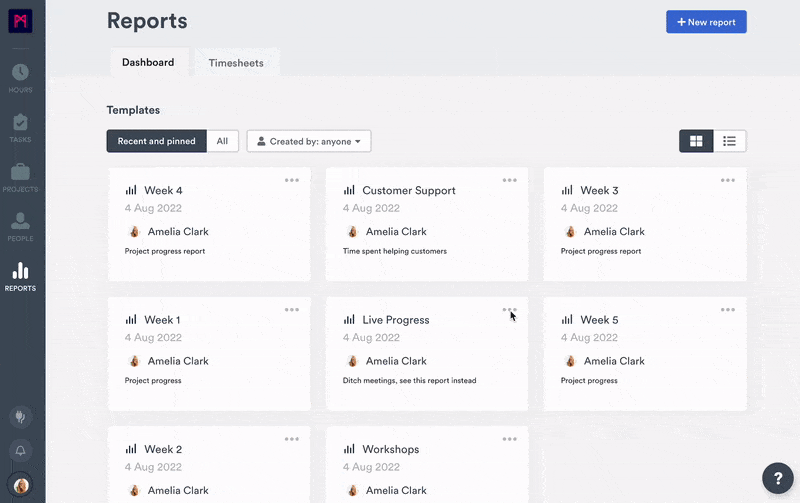800x503 pixels.
Task: Click the help question mark button
Action: click(777, 478)
